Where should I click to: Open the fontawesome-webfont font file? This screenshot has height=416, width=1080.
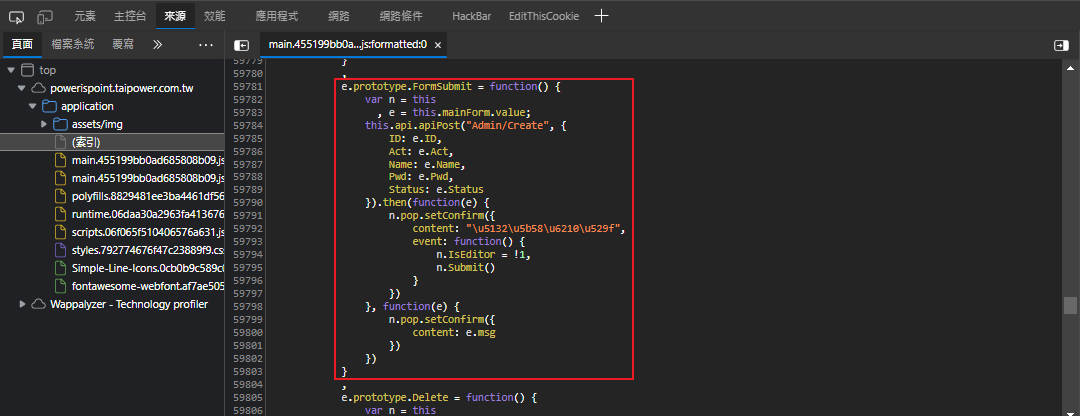click(x=148, y=285)
